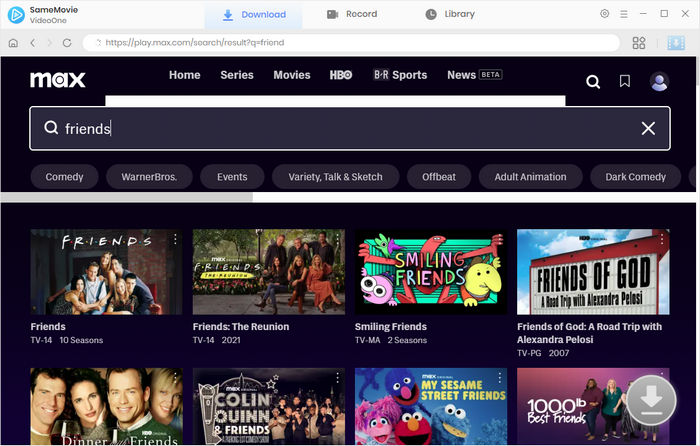700x446 pixels.
Task: Open My Sesame Street Friends thumbnail
Action: pyautogui.click(x=431, y=406)
